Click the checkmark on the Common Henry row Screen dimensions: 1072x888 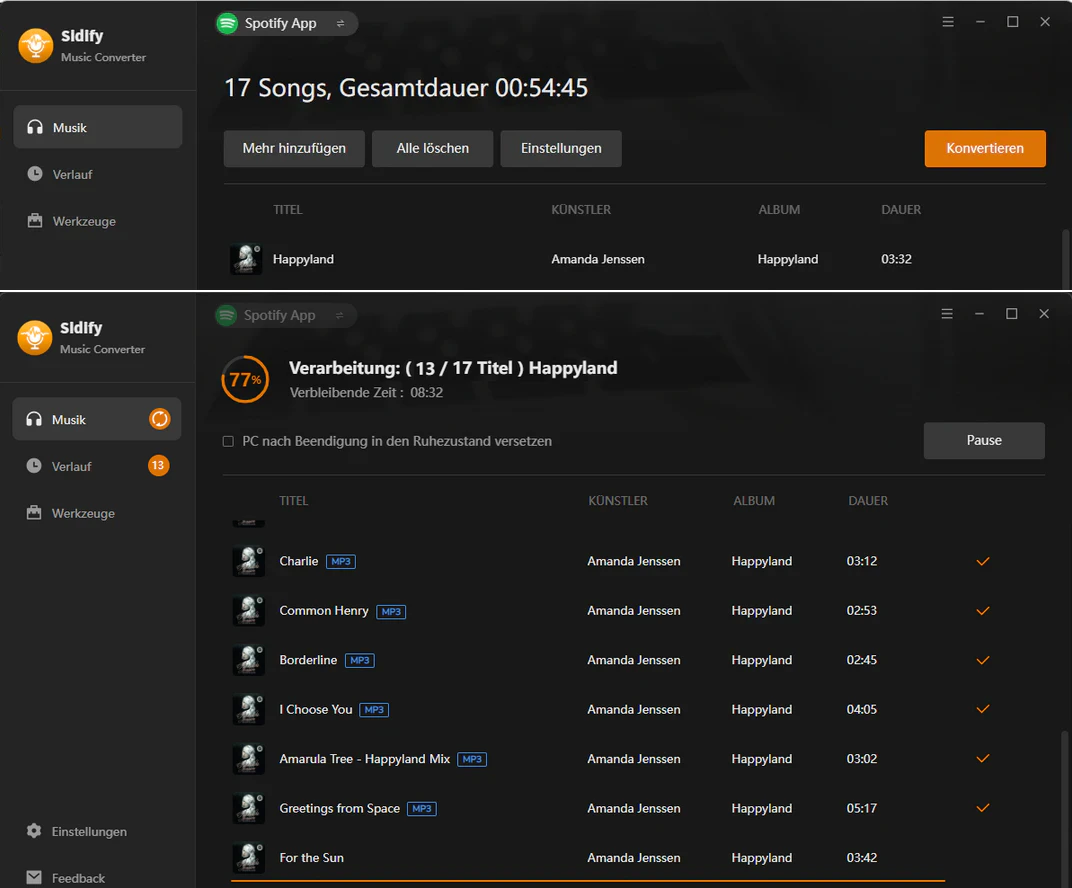tap(982, 610)
